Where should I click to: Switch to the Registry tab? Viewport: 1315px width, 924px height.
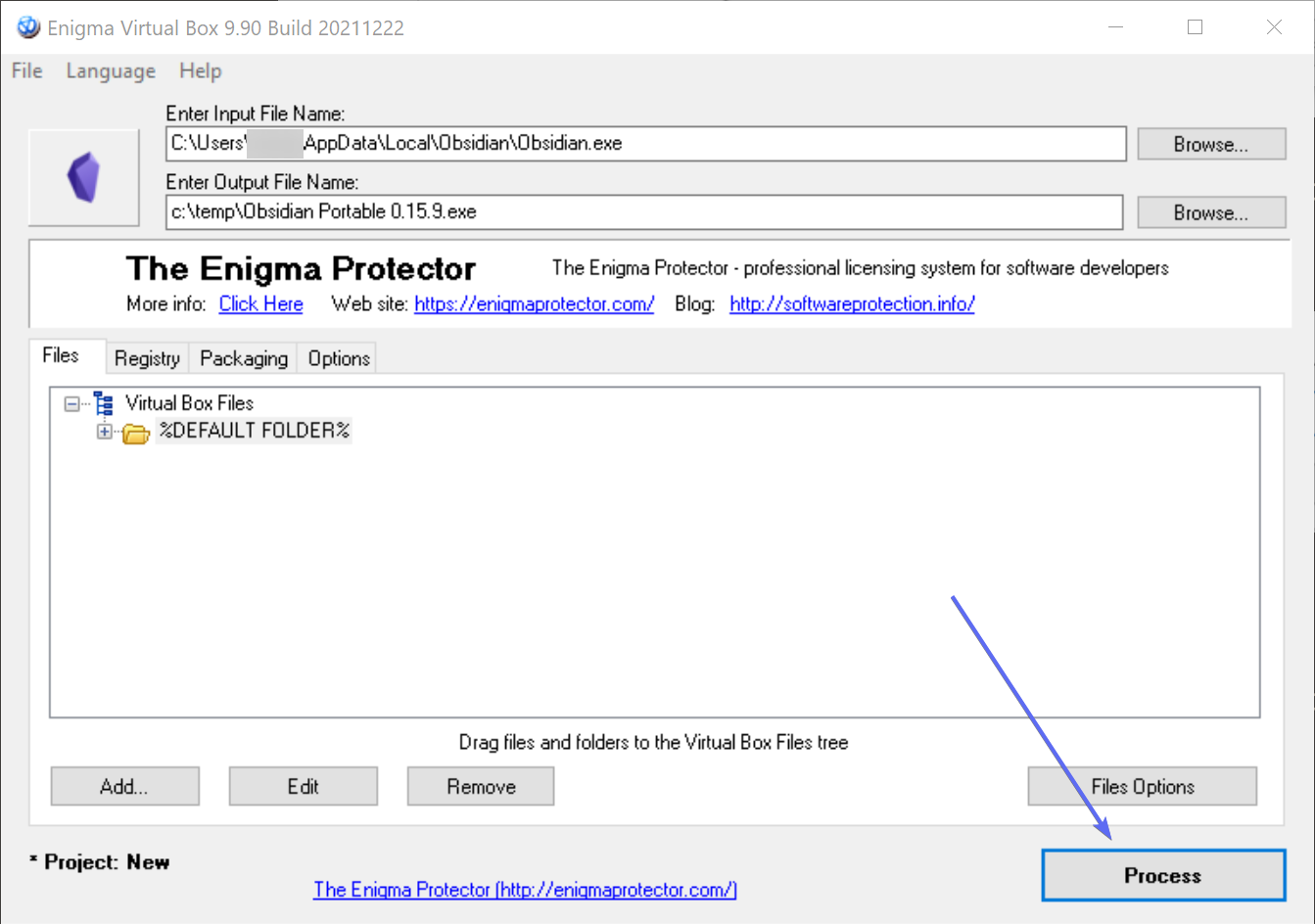(147, 358)
